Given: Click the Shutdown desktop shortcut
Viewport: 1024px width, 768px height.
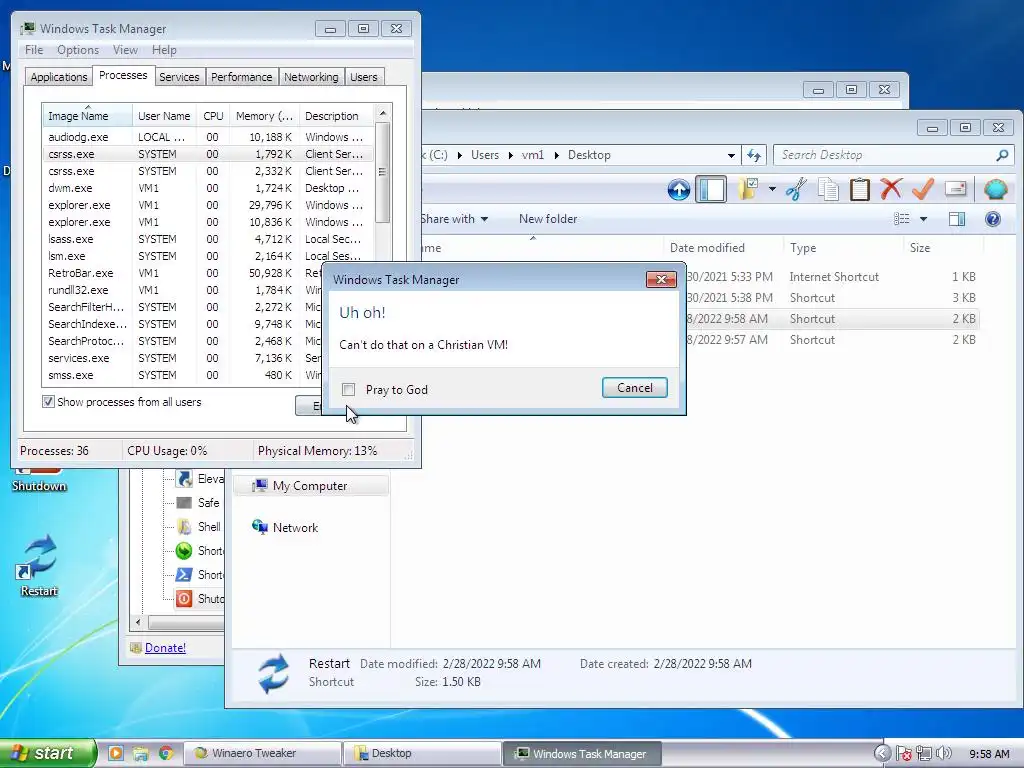Looking at the screenshot, I should [x=39, y=480].
